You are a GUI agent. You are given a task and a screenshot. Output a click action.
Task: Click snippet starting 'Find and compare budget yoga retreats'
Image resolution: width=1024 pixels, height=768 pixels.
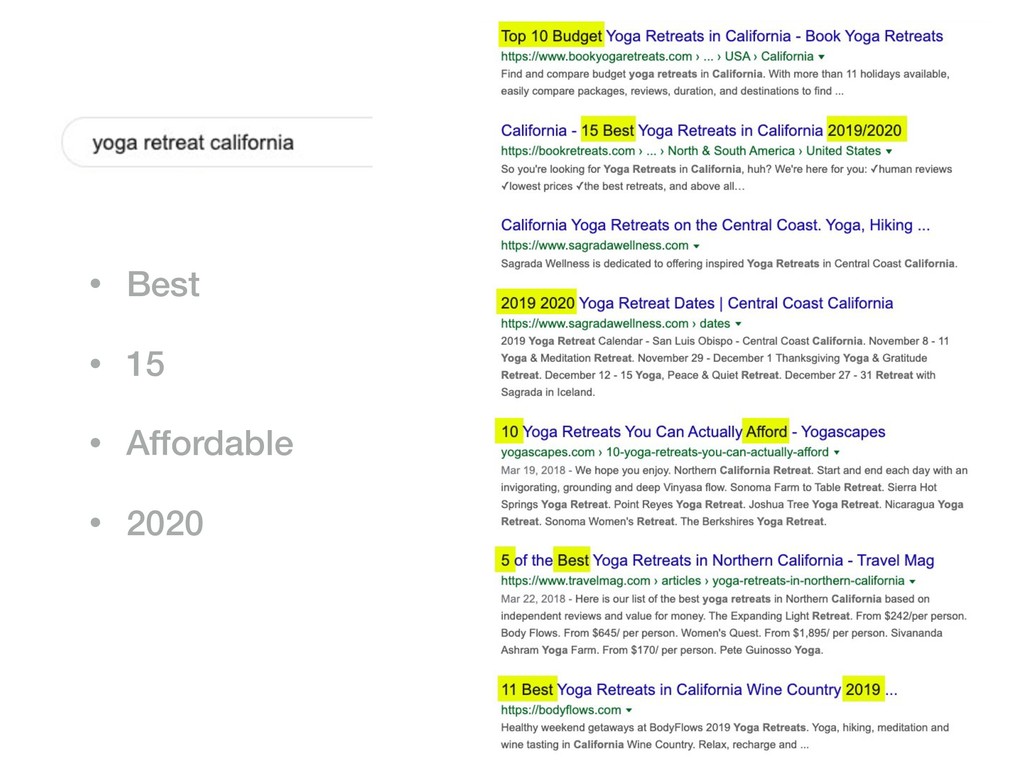[725, 82]
